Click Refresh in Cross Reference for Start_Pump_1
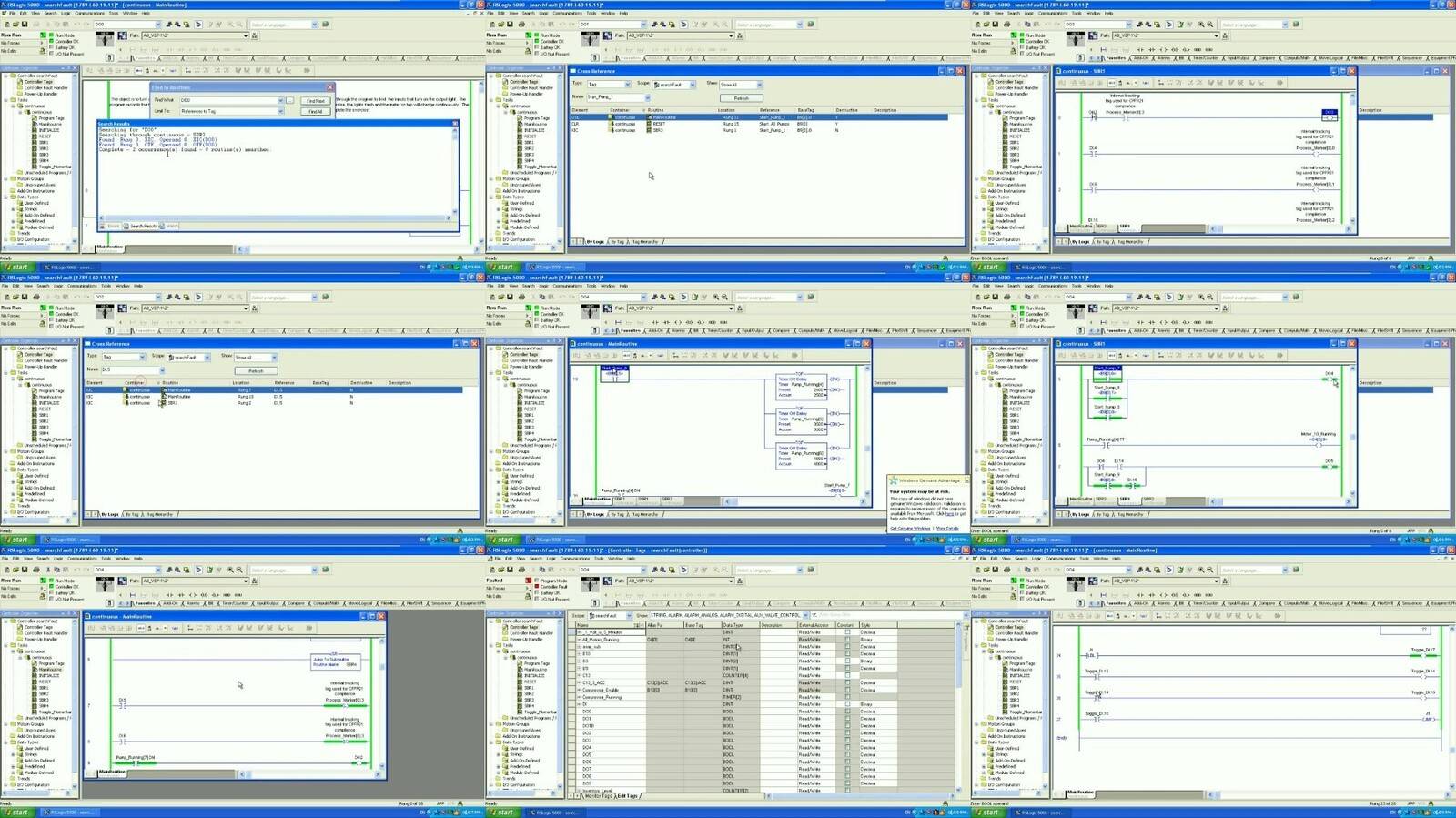The width and height of the screenshot is (1456, 818). coord(742,98)
